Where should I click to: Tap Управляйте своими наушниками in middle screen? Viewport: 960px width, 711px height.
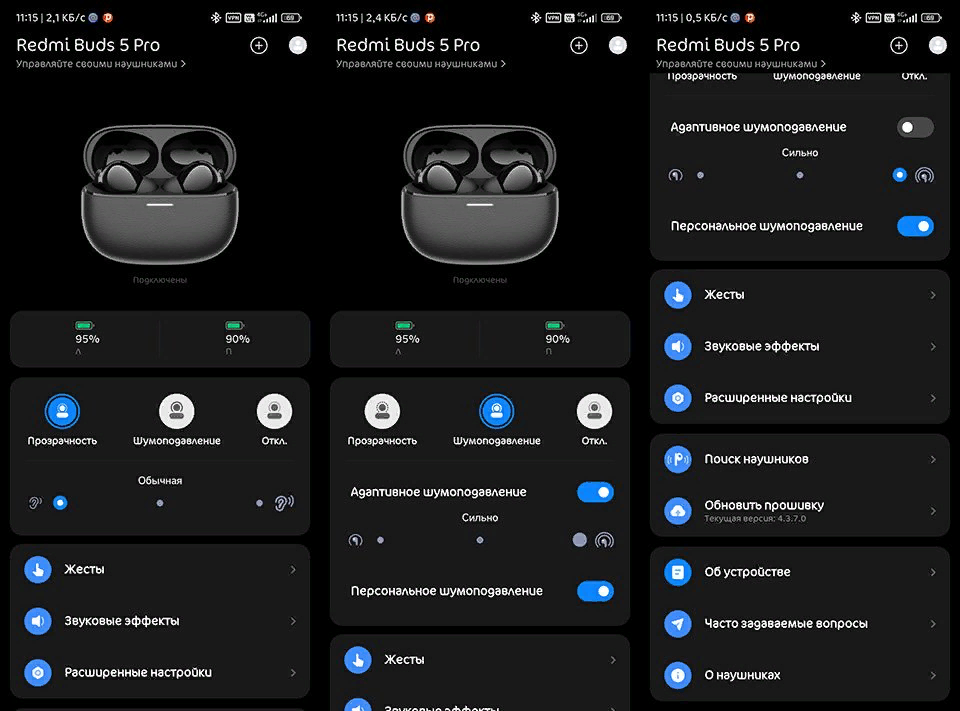(x=420, y=64)
